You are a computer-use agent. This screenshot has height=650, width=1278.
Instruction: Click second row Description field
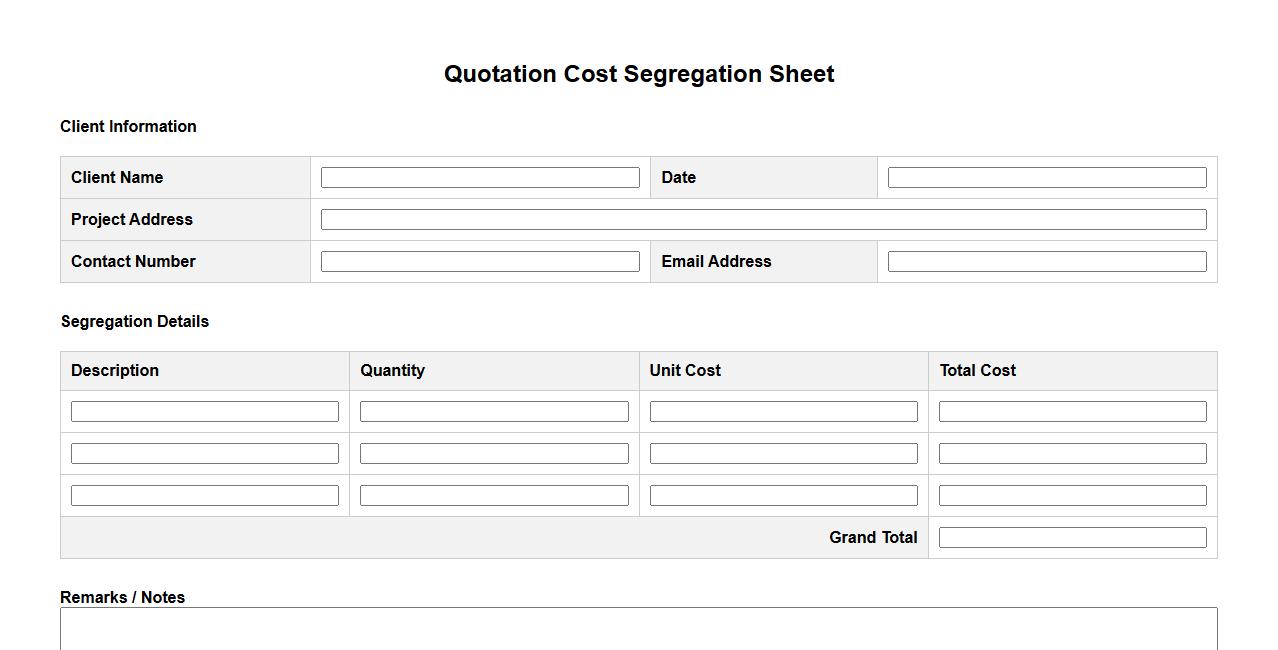click(x=205, y=454)
